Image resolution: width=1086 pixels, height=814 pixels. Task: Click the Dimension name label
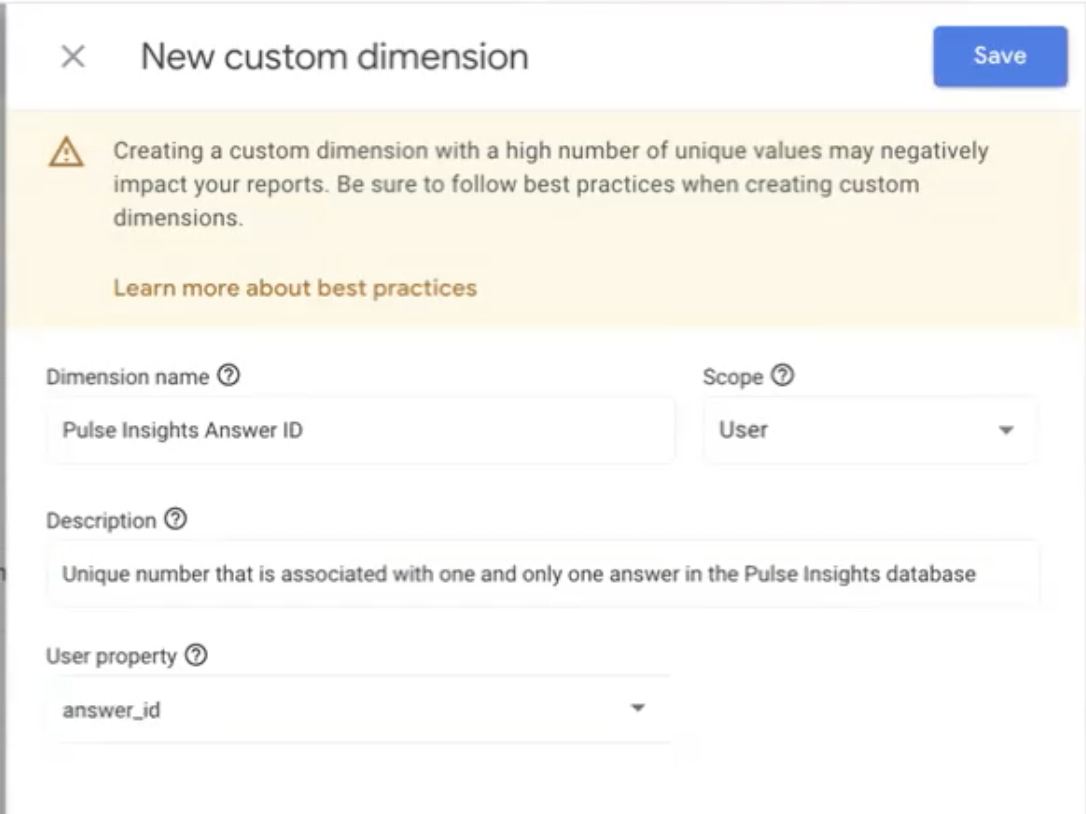coord(128,377)
